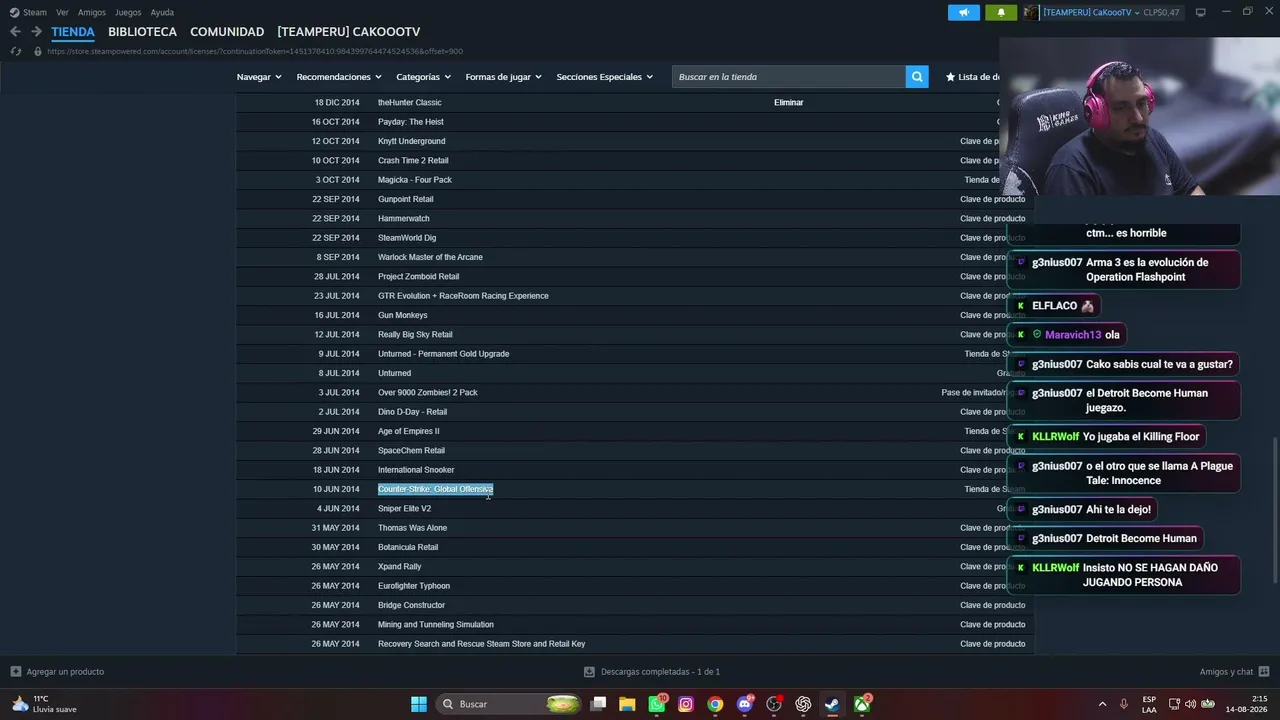
Task: Open the Xbox app from the taskbar
Action: [x=862, y=704]
